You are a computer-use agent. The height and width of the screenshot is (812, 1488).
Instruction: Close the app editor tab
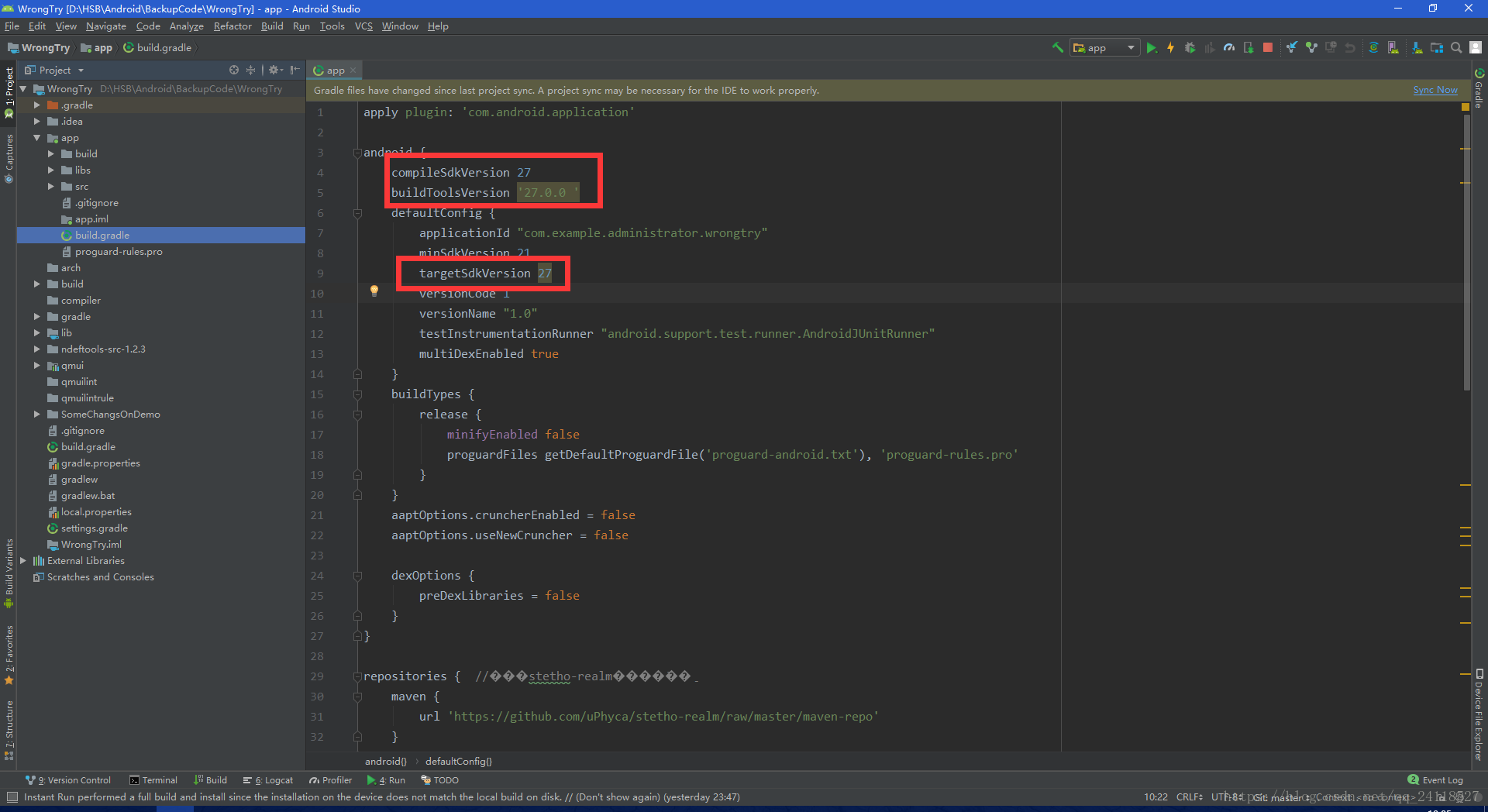point(353,70)
